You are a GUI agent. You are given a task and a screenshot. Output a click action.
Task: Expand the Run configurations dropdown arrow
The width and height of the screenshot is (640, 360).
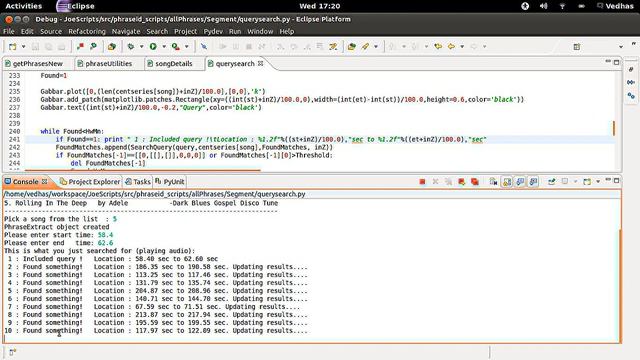coord(164,47)
